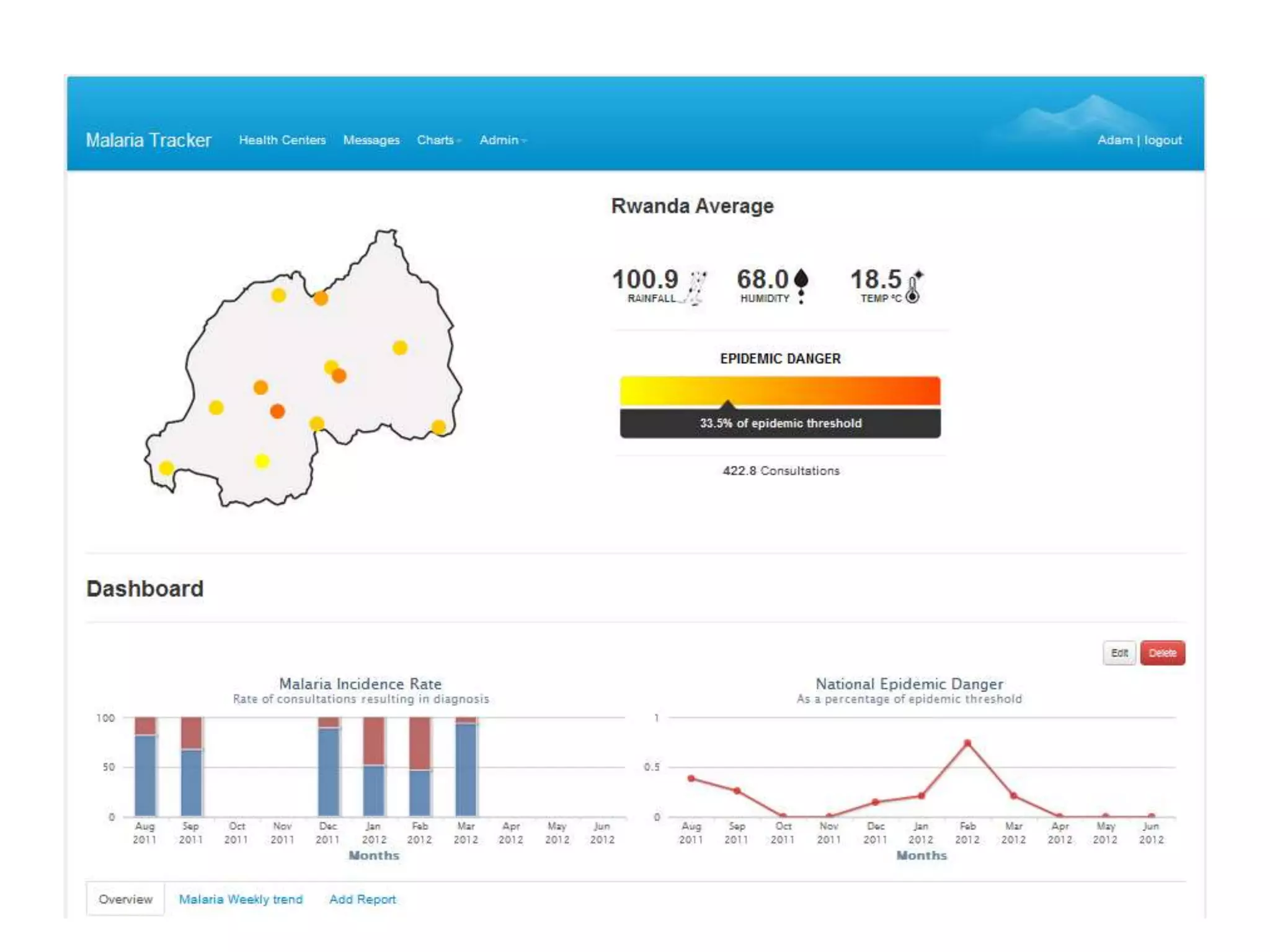Click the epidemic danger gradient bar

click(x=779, y=390)
